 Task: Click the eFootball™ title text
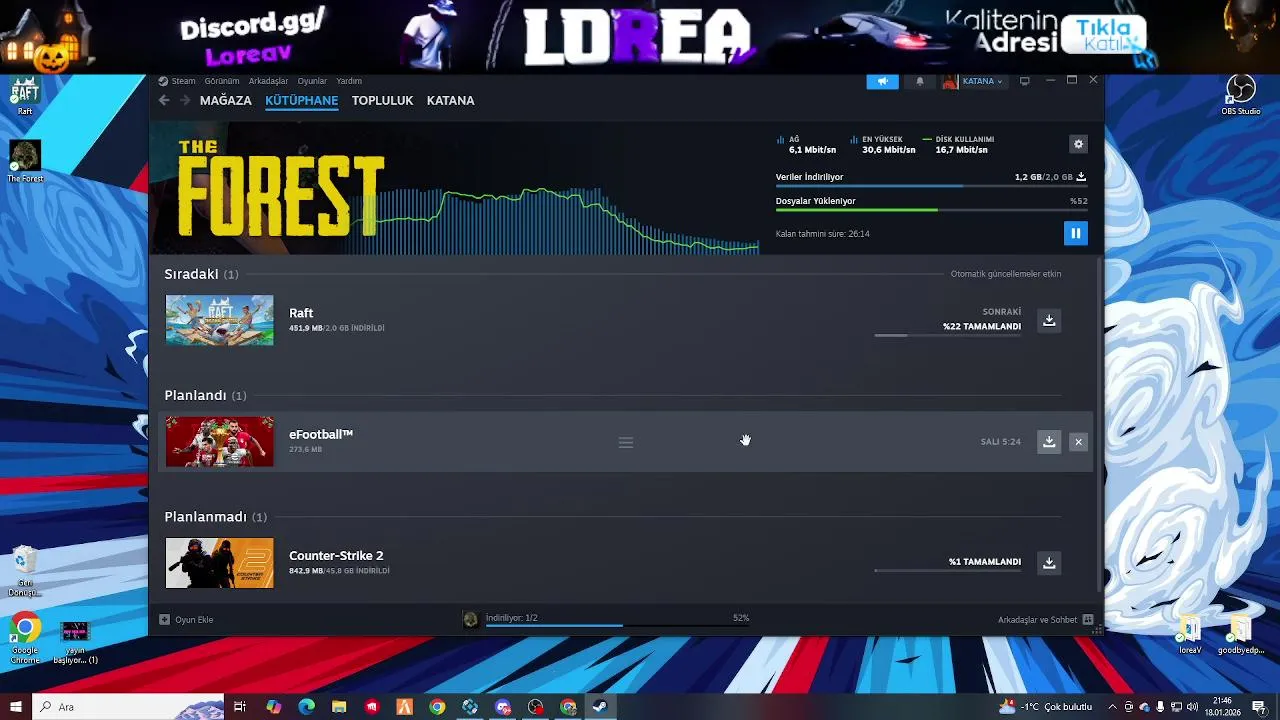pyautogui.click(x=321, y=435)
